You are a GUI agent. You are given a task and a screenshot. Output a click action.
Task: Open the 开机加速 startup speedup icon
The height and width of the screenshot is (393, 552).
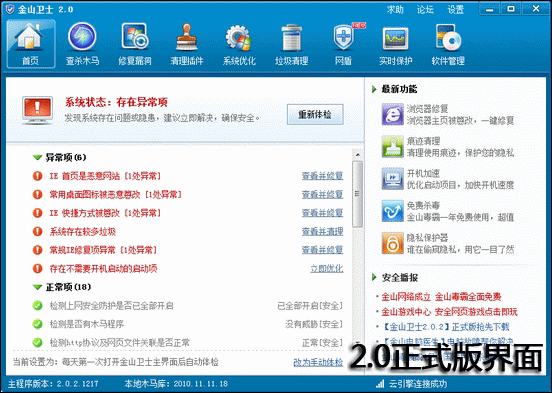[393, 179]
